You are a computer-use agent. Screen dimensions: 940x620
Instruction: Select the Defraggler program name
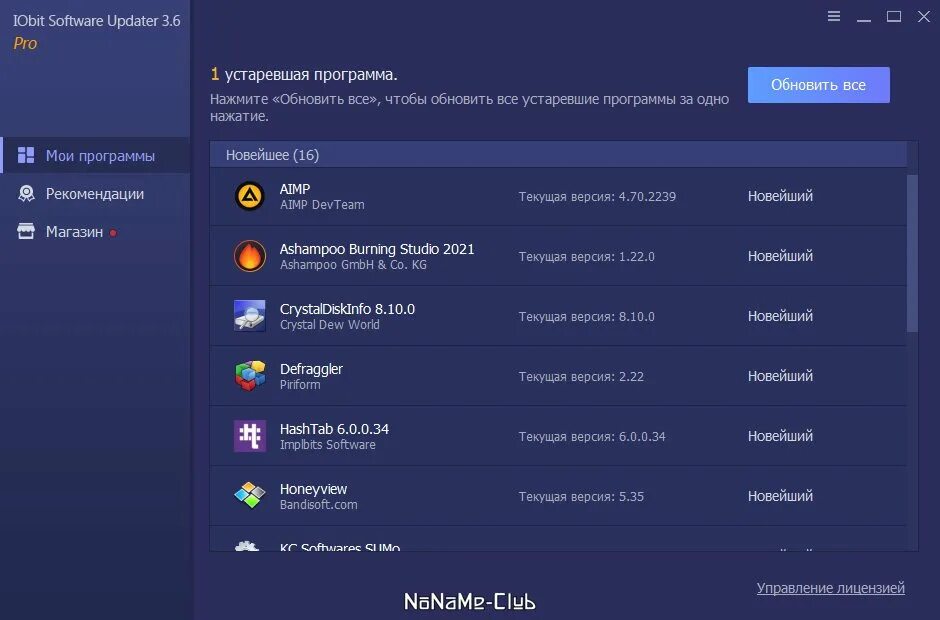tap(311, 369)
